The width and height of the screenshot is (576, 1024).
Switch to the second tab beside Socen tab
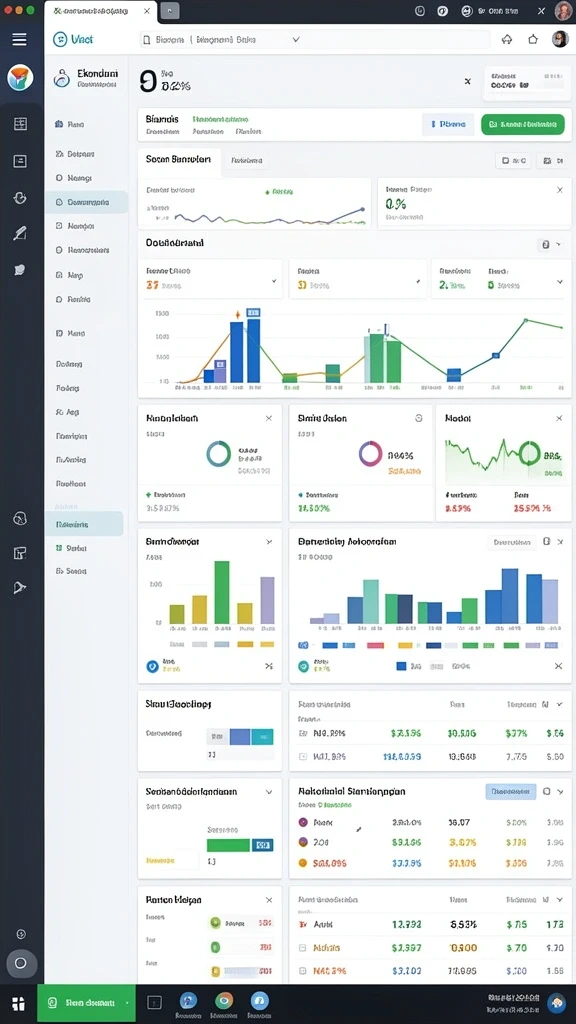point(247,160)
